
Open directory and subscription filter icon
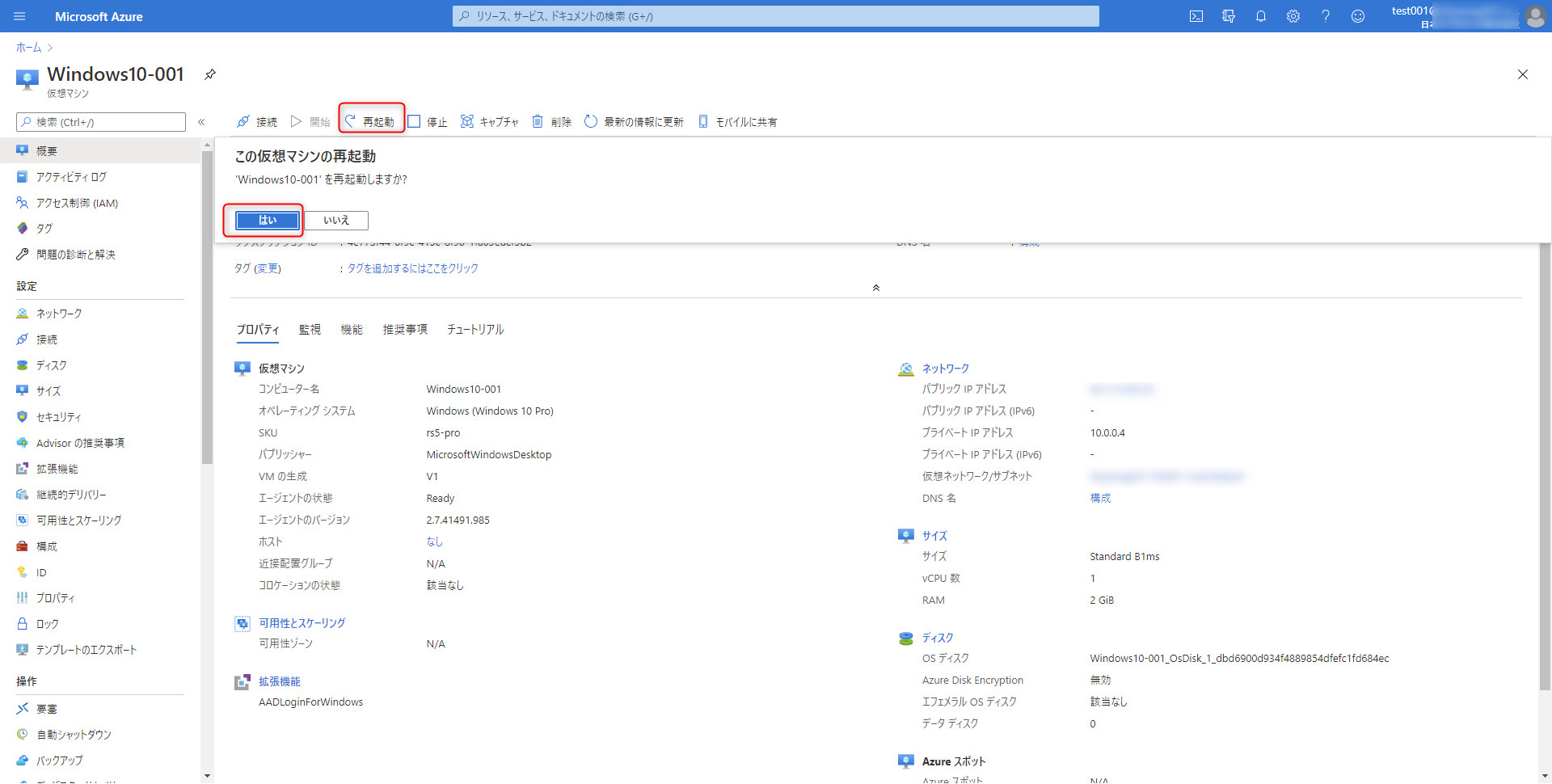[1229, 16]
